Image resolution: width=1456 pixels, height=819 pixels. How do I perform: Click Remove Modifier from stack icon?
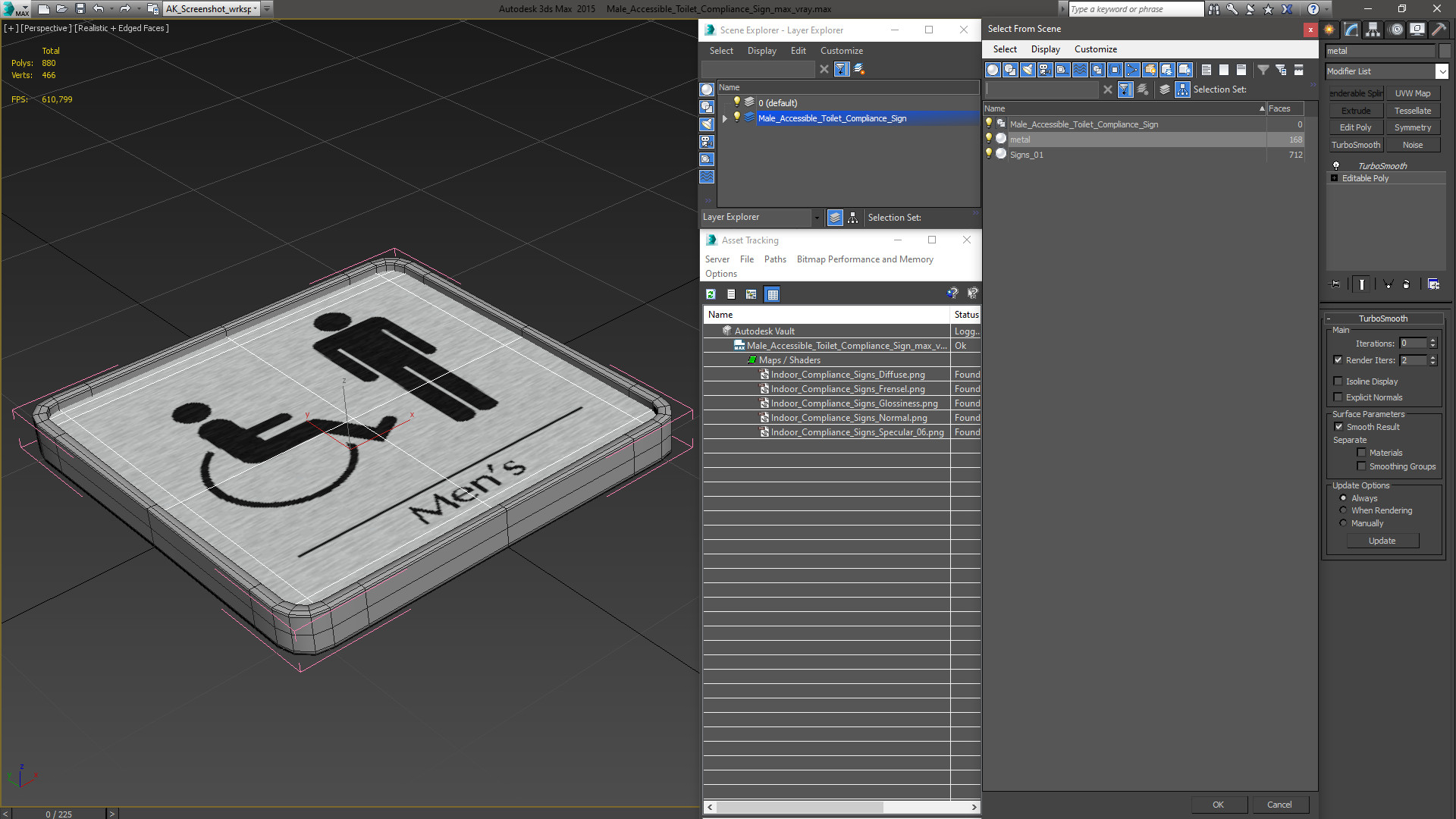(x=1407, y=284)
